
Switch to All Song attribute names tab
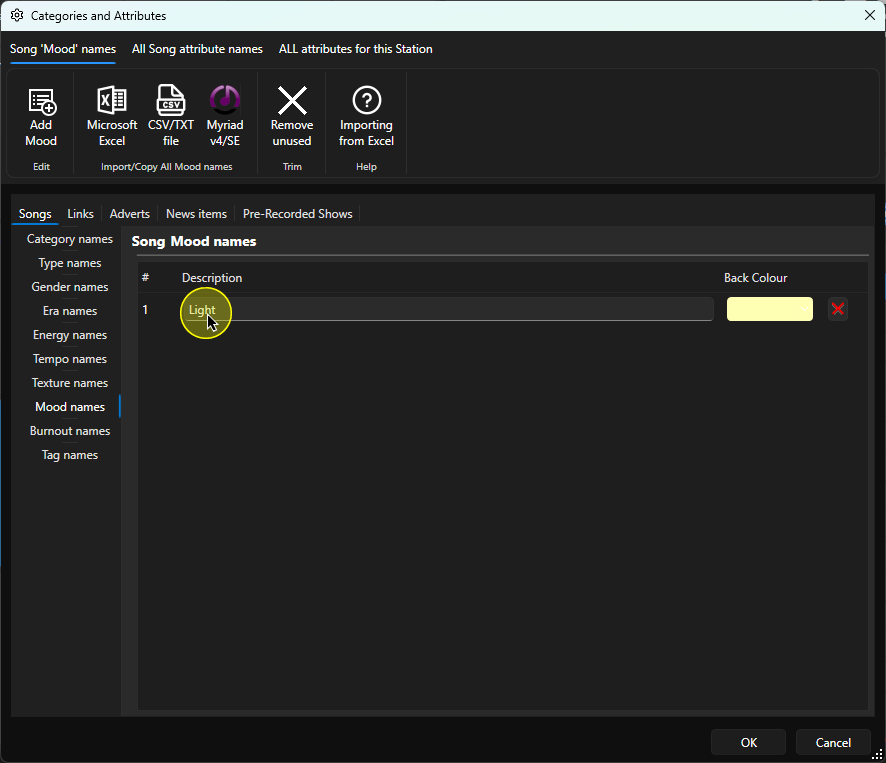[197, 49]
